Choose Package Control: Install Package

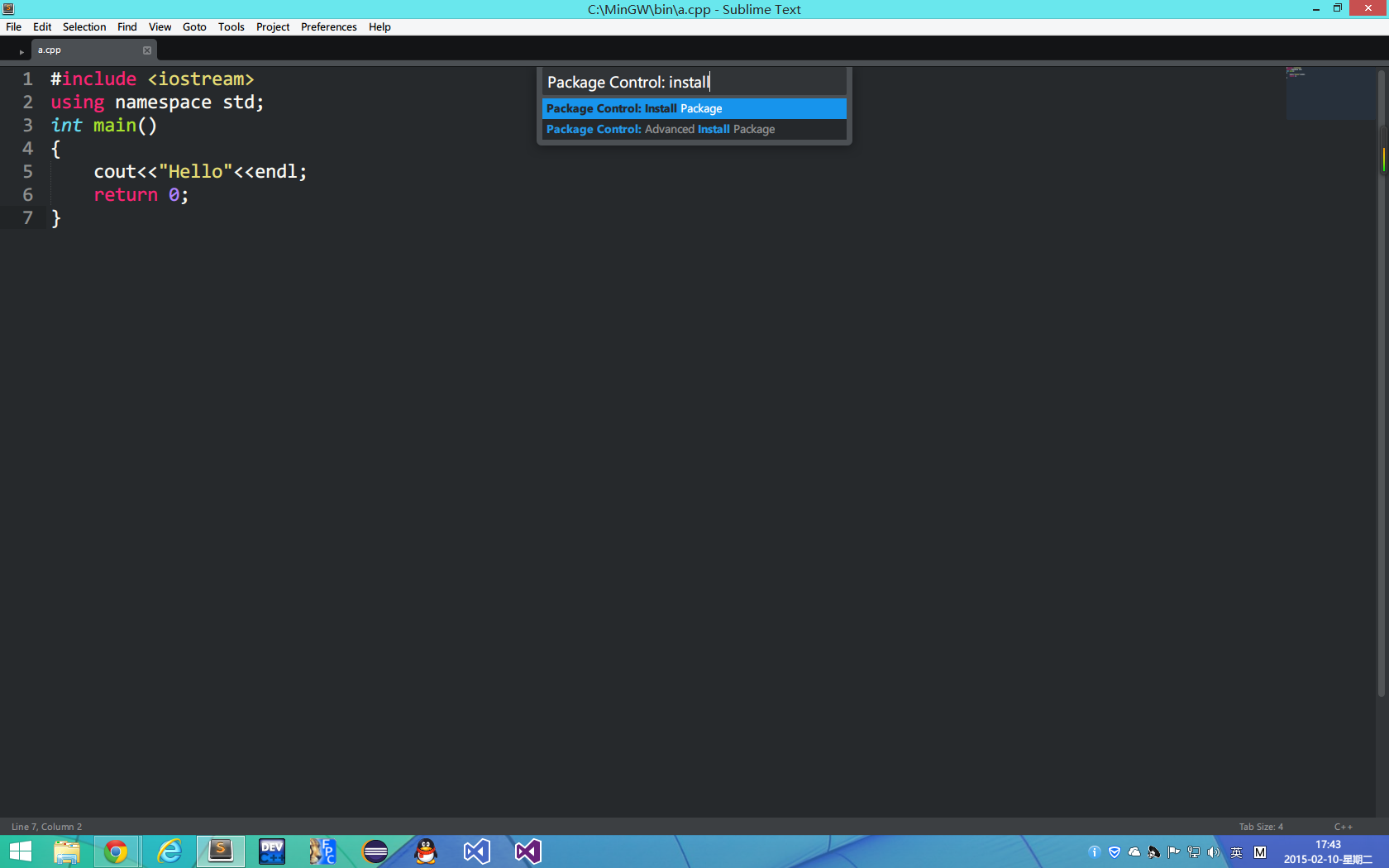tap(694, 108)
